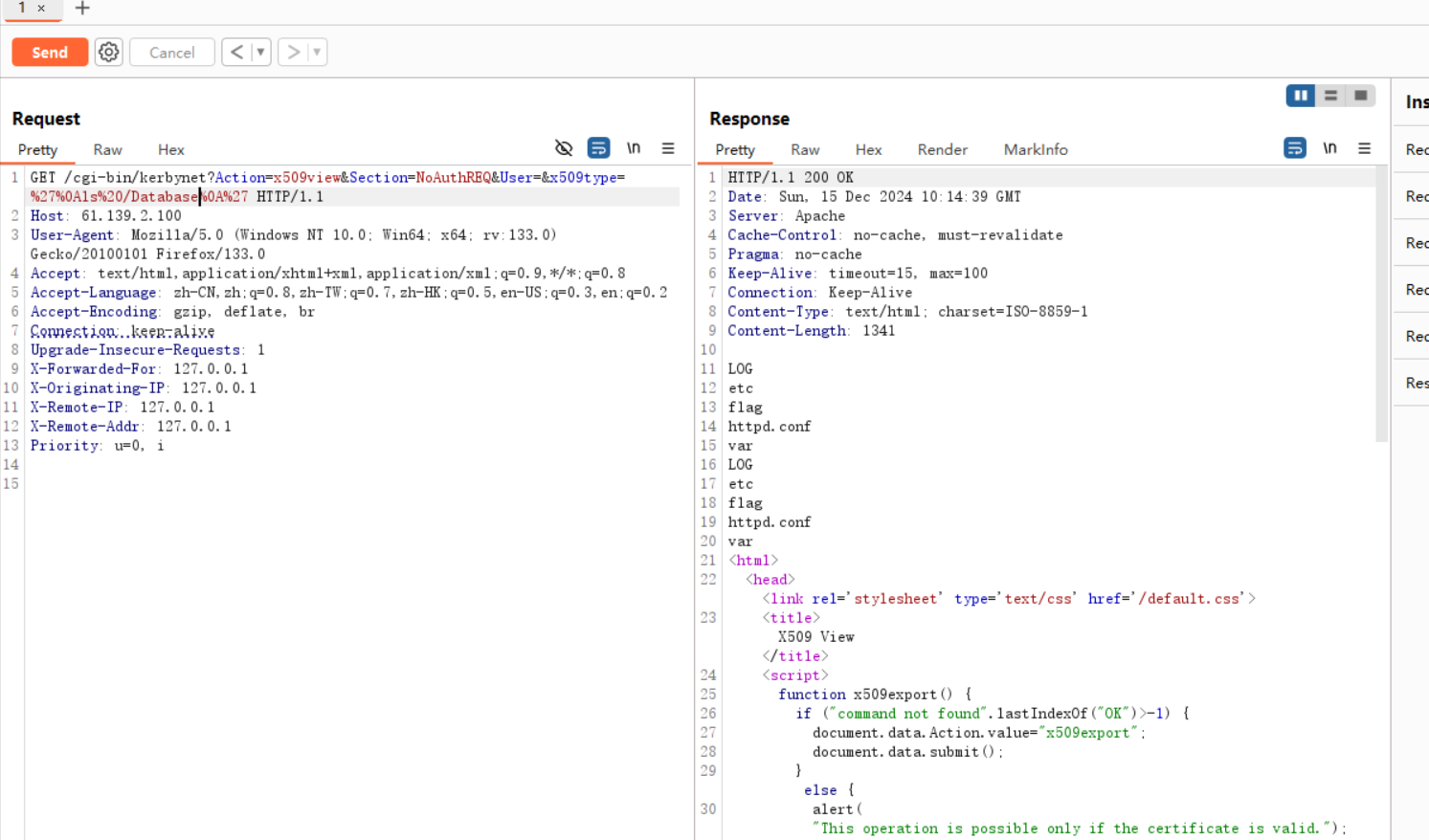Toggle word wrap icon in Response panel

click(x=1295, y=148)
